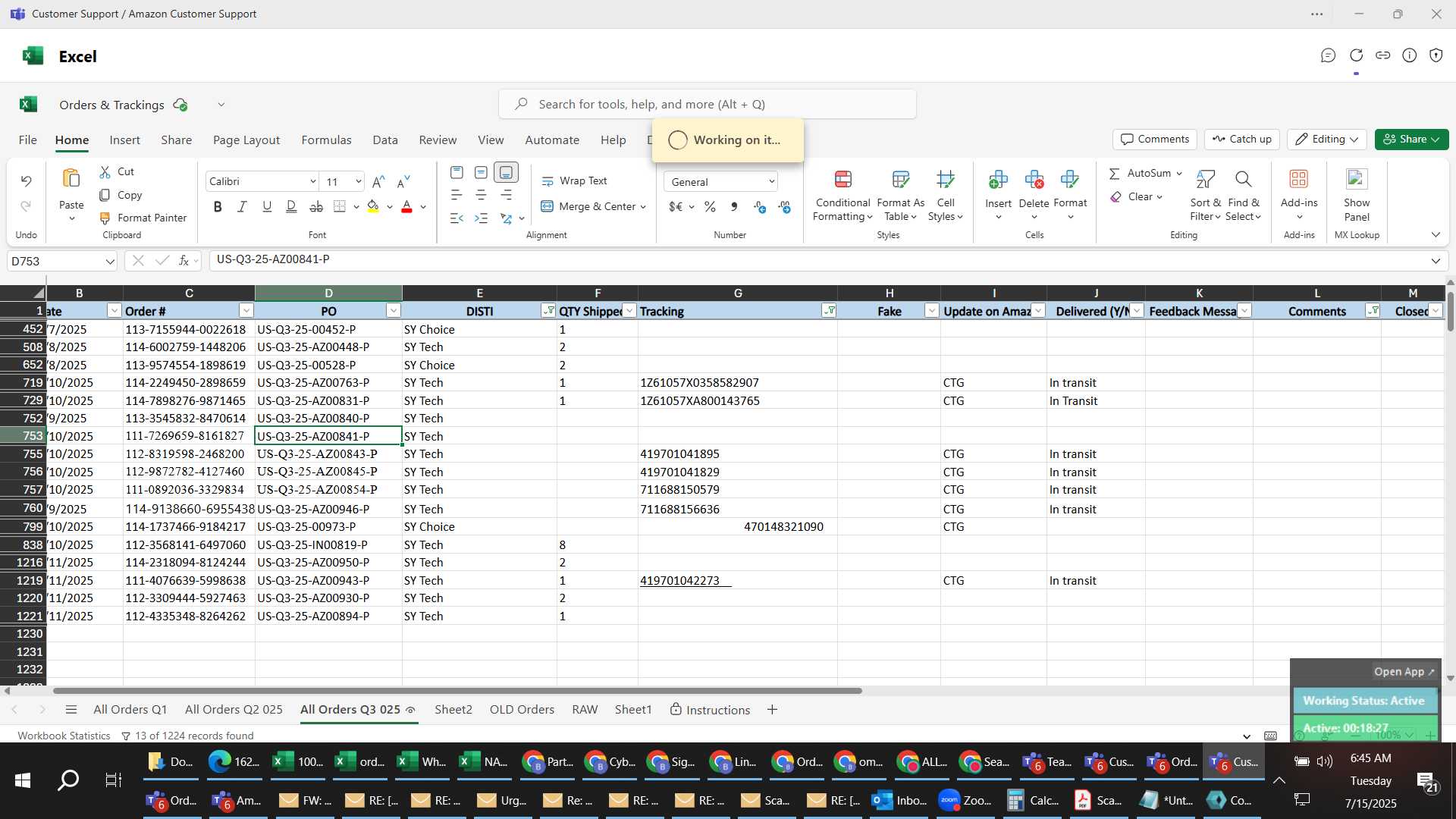Image resolution: width=1456 pixels, height=819 pixels.
Task: Click the horizontal scrollbar thumb
Action: tap(457, 691)
